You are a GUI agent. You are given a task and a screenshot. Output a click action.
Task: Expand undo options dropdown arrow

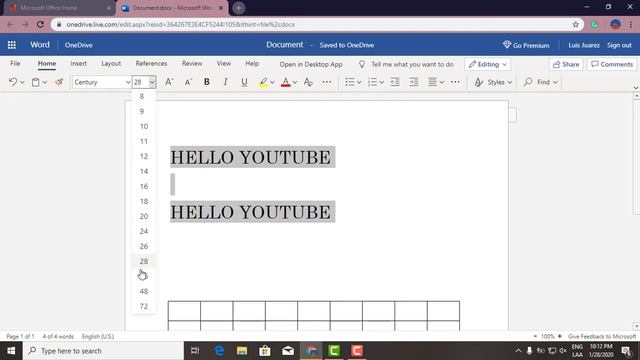(x=22, y=82)
